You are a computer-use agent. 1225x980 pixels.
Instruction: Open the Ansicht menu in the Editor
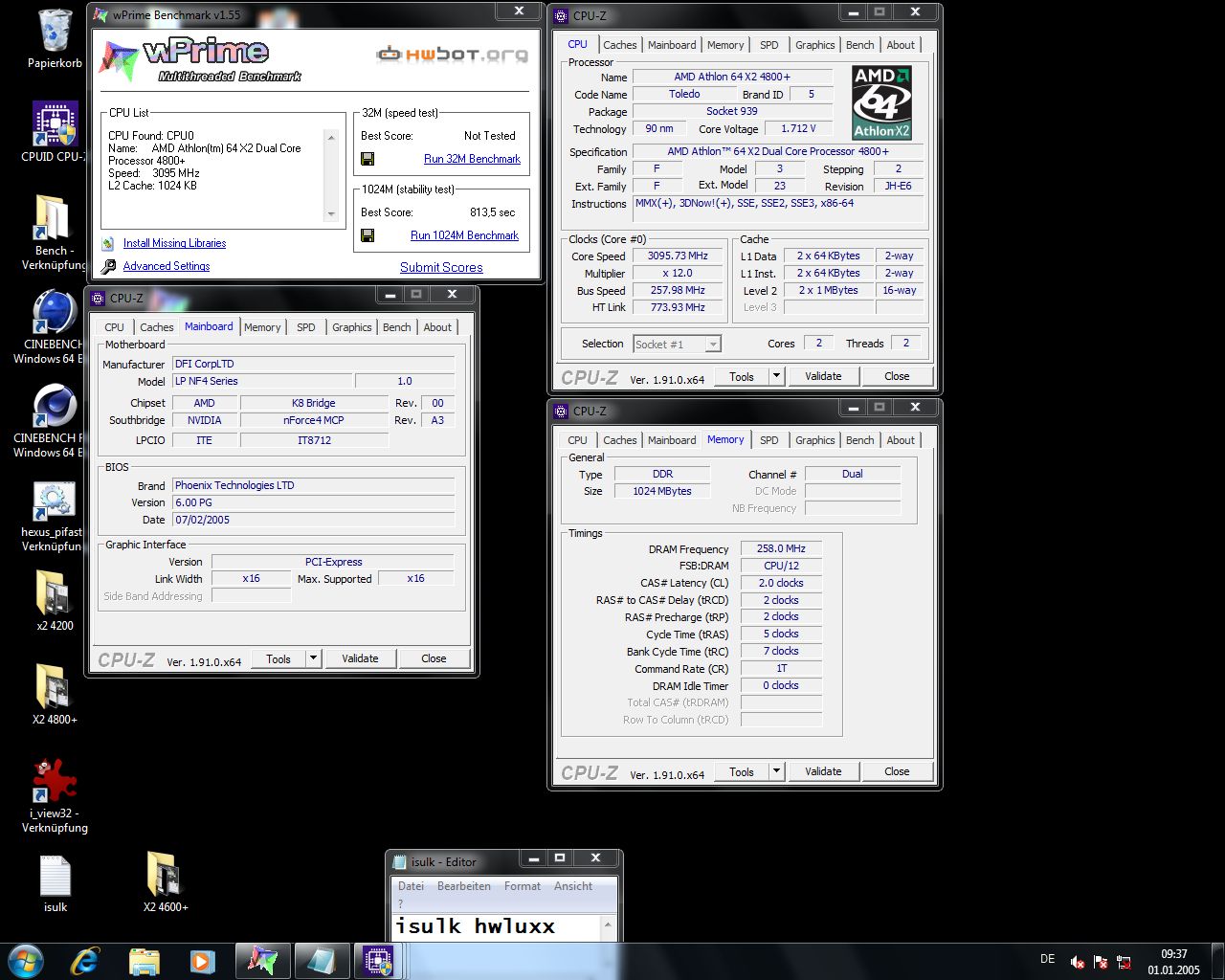[x=573, y=886]
